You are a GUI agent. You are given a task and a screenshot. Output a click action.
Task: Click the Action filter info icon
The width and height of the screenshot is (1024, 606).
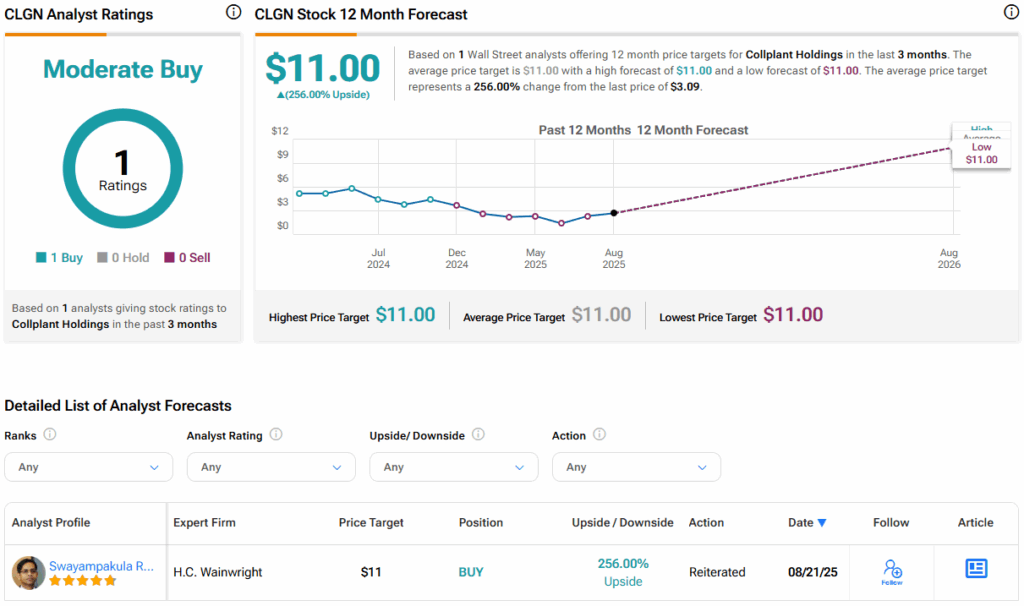click(x=600, y=435)
